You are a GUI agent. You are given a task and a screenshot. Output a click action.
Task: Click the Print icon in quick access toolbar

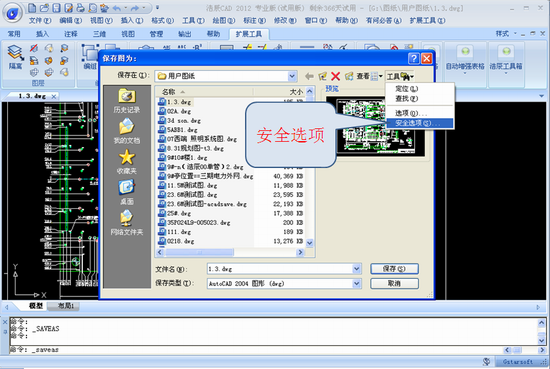pos(80,7)
